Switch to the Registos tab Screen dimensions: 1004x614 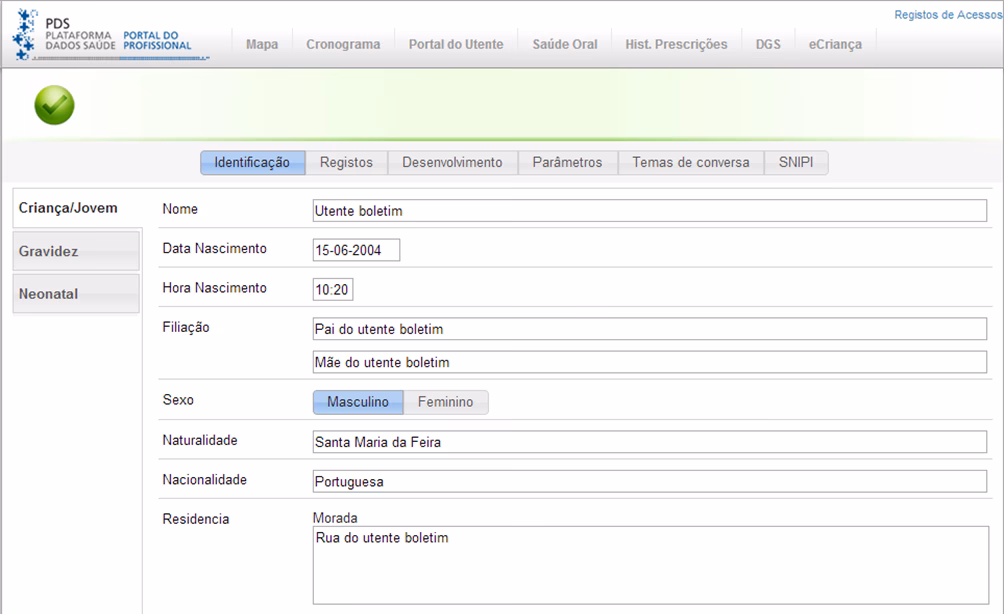coord(346,161)
